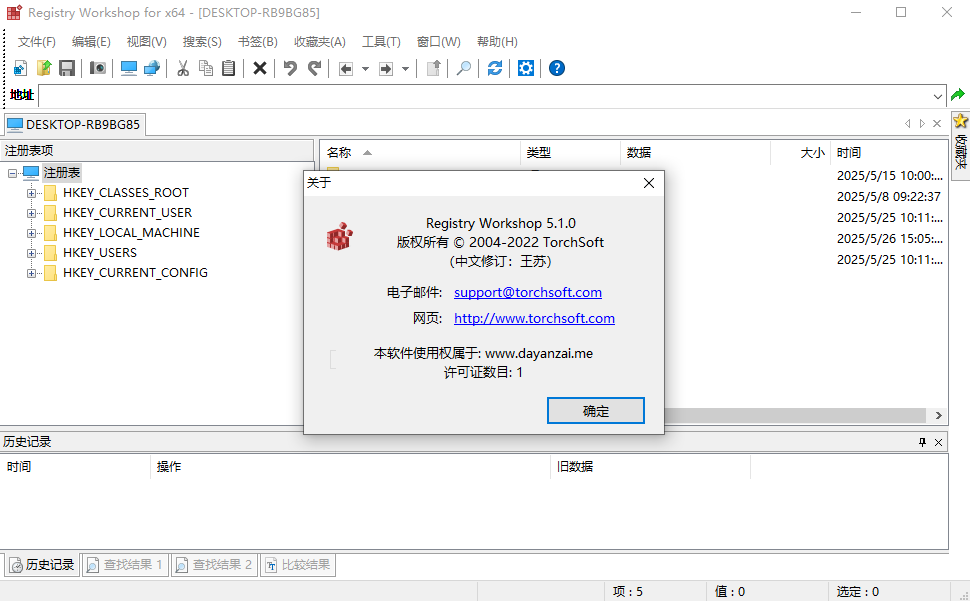970x601 pixels.
Task: Open the 收藏夹(A) menu
Action: [x=320, y=41]
